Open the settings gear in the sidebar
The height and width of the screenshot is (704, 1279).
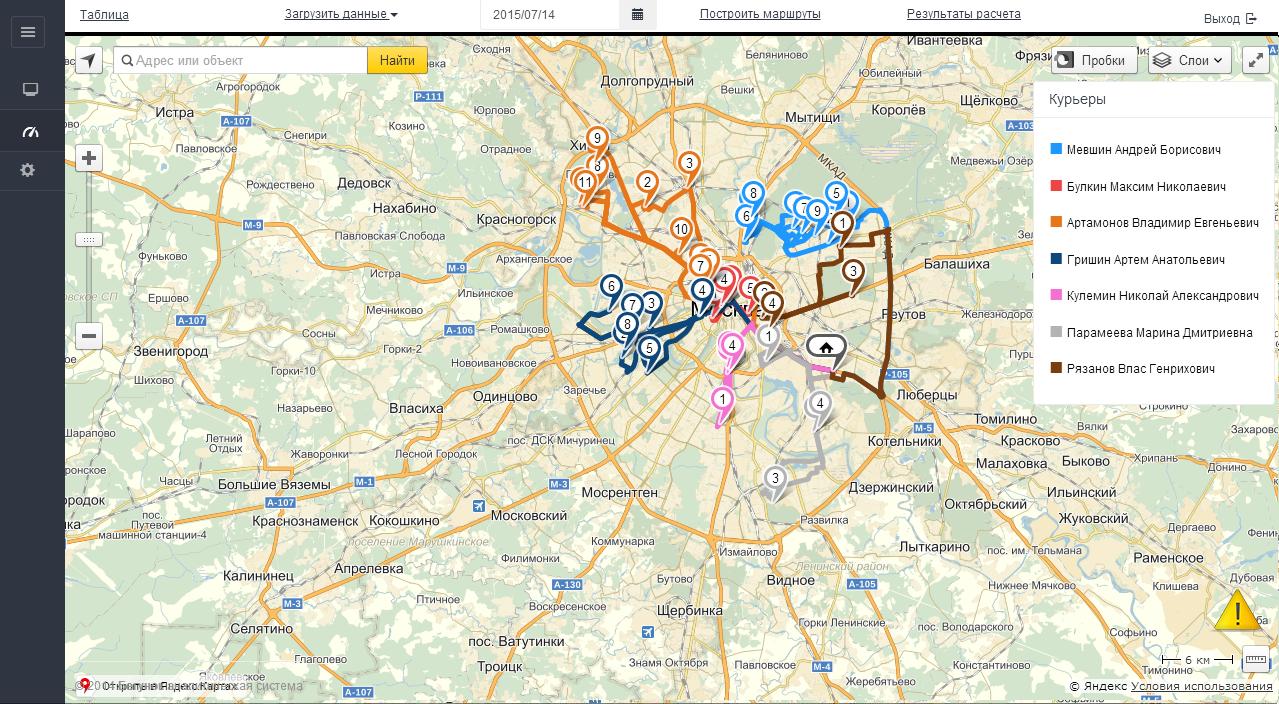pyautogui.click(x=28, y=170)
